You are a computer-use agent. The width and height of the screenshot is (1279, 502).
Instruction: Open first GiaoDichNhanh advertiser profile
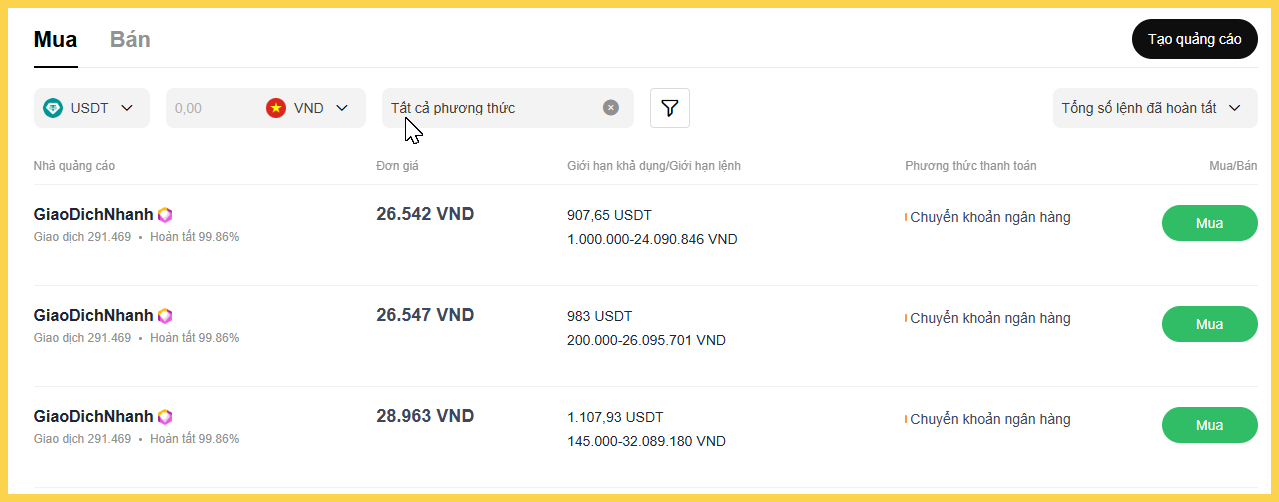(94, 215)
